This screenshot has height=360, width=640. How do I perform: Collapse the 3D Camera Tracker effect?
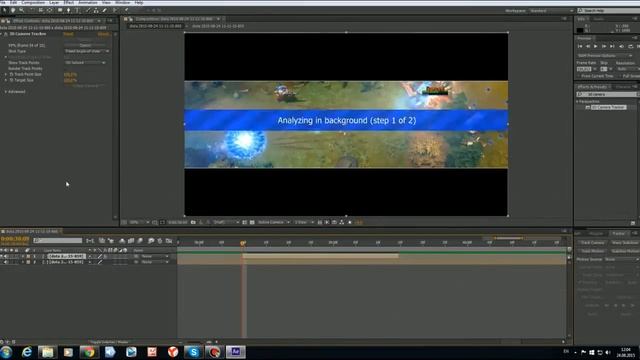[x=2, y=34]
